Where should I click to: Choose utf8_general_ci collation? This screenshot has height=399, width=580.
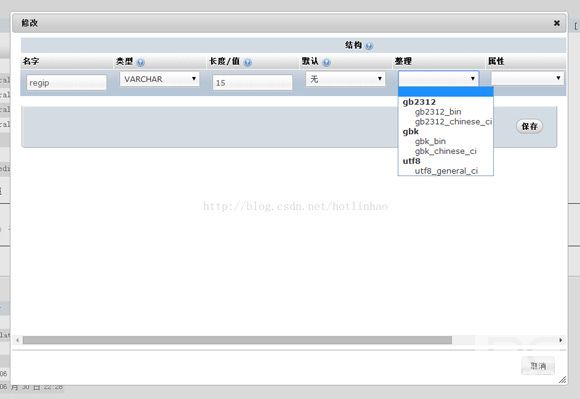pos(446,171)
